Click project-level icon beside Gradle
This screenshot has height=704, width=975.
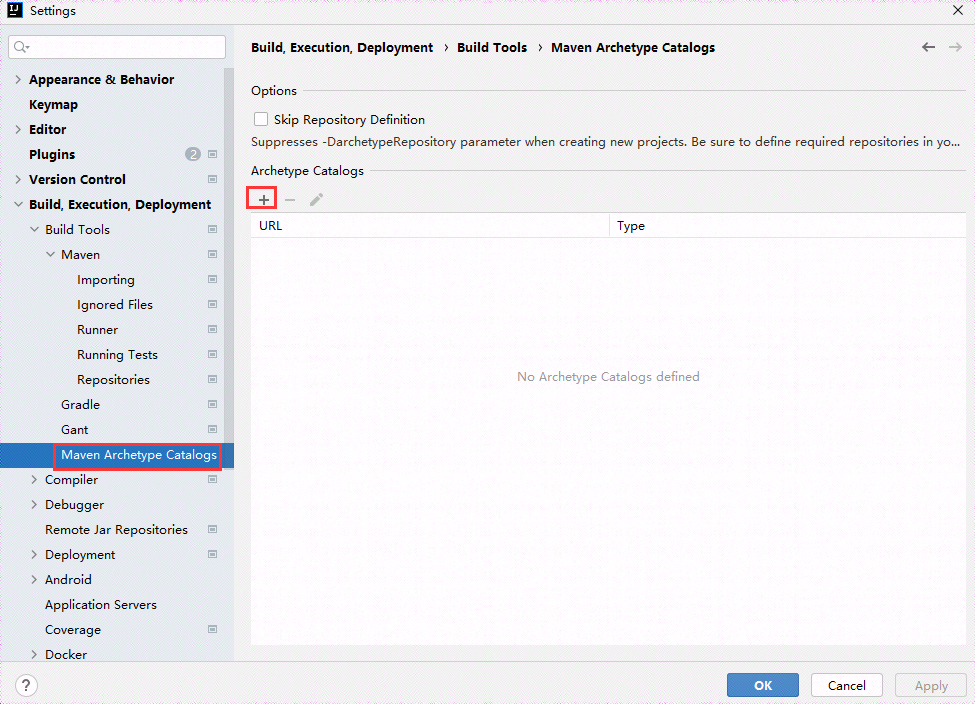tap(213, 404)
